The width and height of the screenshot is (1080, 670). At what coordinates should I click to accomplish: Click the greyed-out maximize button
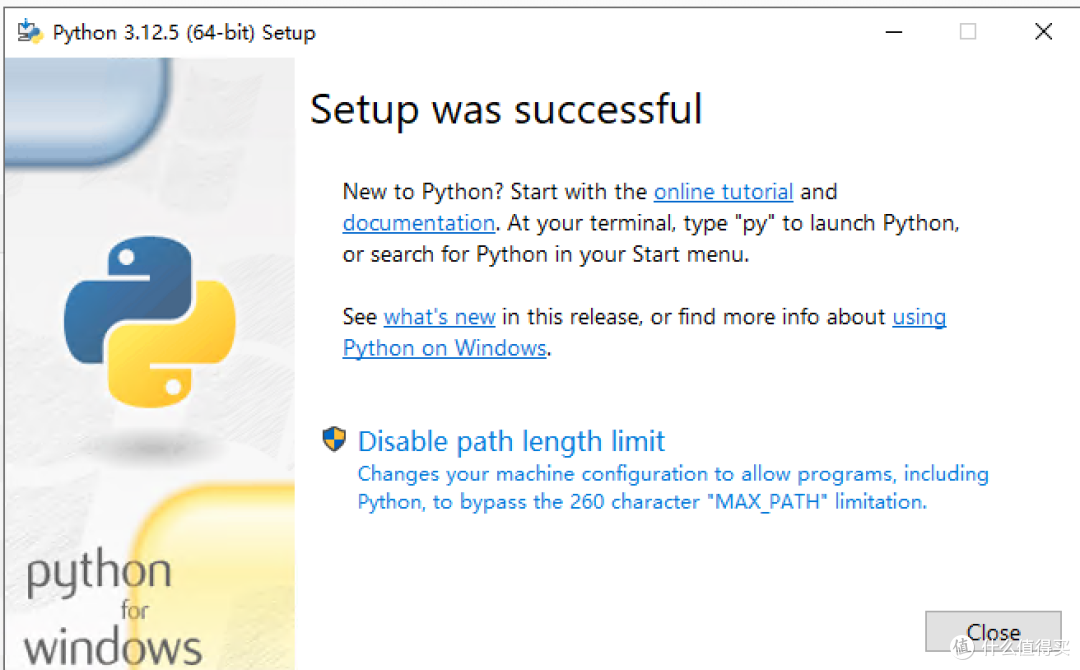(x=967, y=32)
